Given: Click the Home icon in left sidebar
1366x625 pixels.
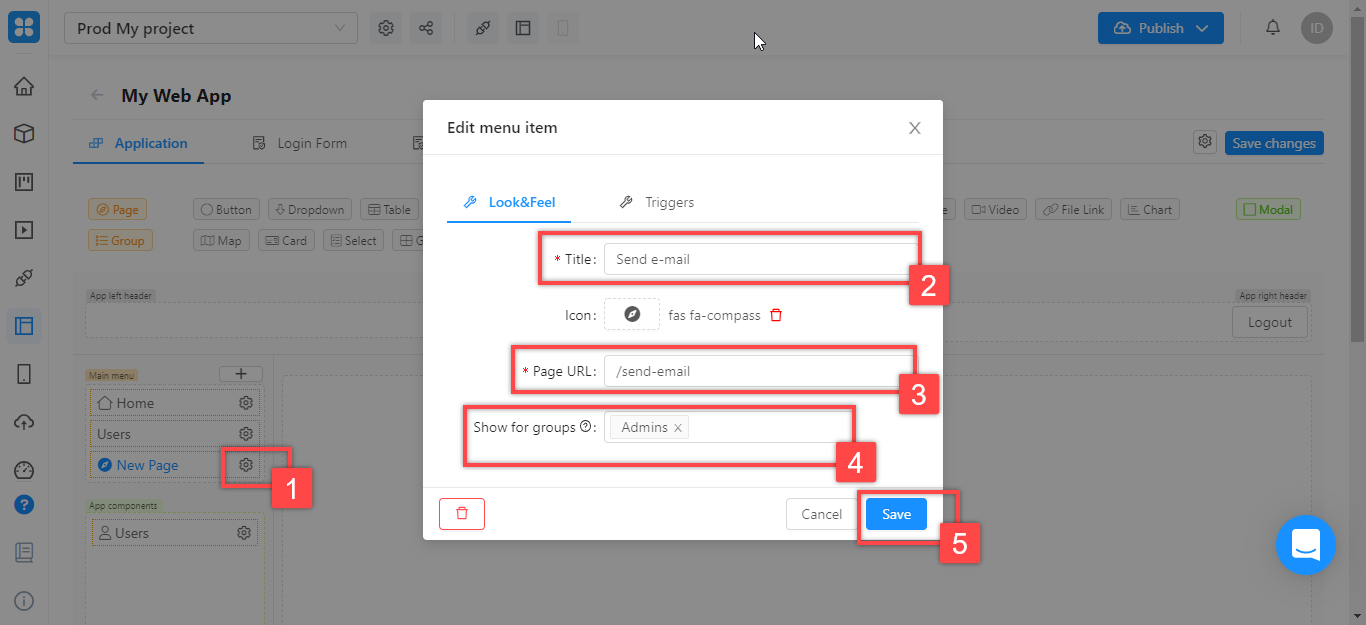Looking at the screenshot, I should coord(24,86).
